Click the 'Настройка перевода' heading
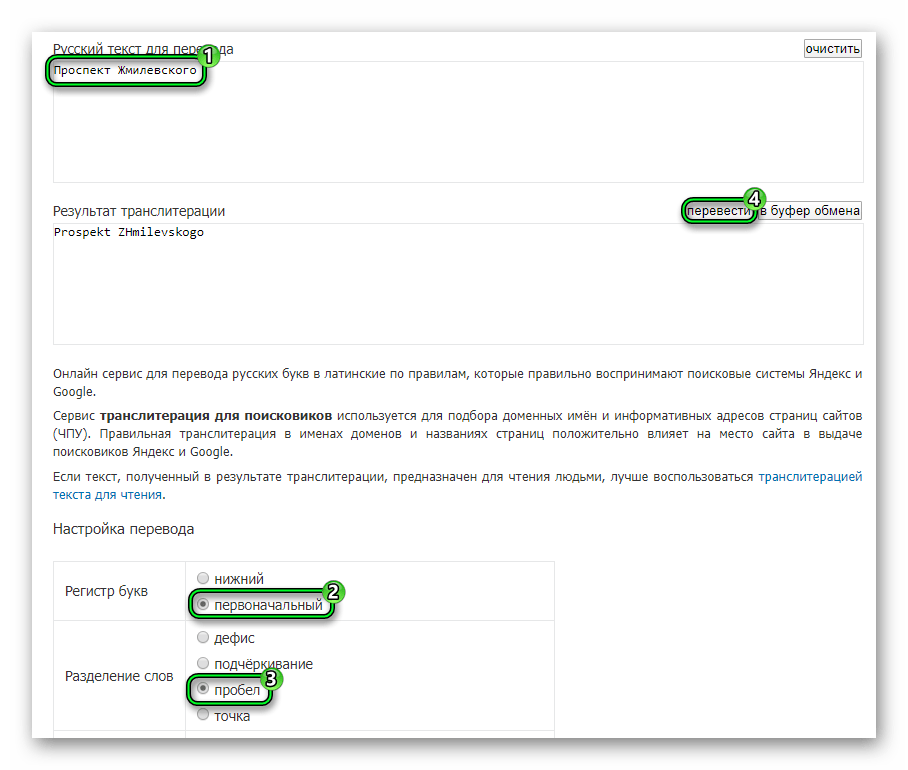Viewport: 908px width, 770px height. pyautogui.click(x=123, y=529)
